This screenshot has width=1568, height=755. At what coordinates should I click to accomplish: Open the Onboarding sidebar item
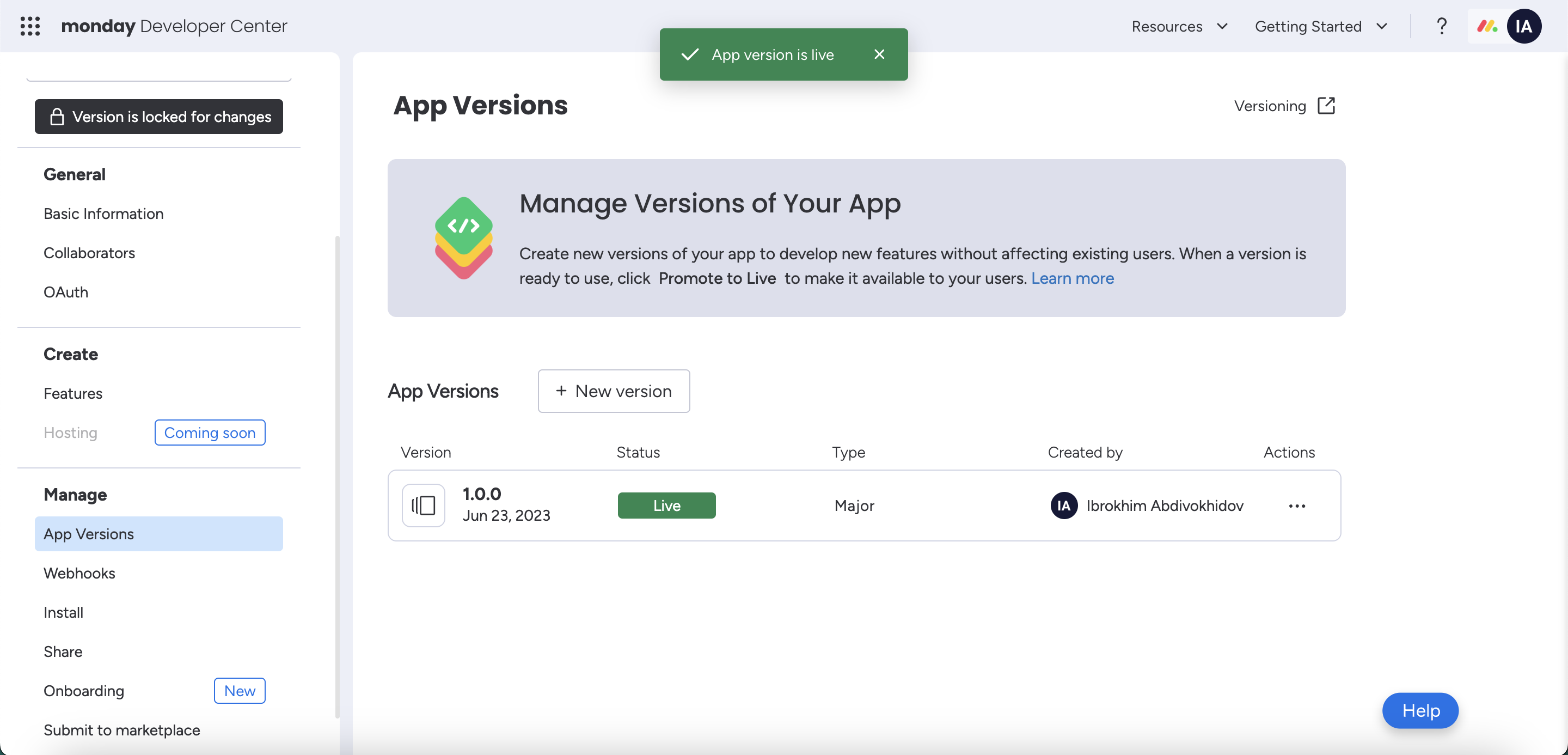pos(83,691)
